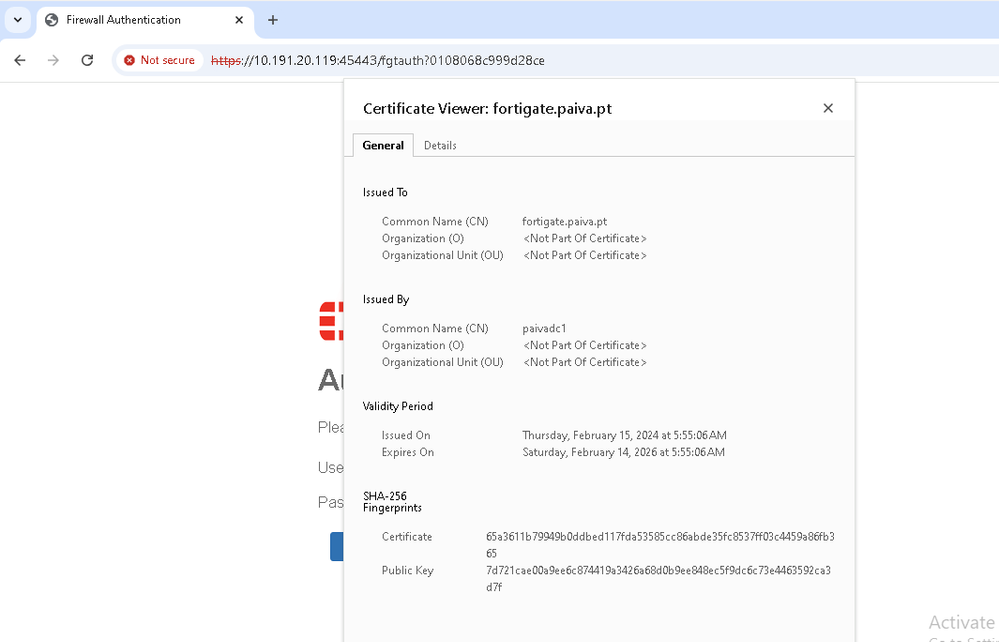The height and width of the screenshot is (642, 999).
Task: Click Issued By Organizational Unit (OU) value
Action: pos(585,362)
